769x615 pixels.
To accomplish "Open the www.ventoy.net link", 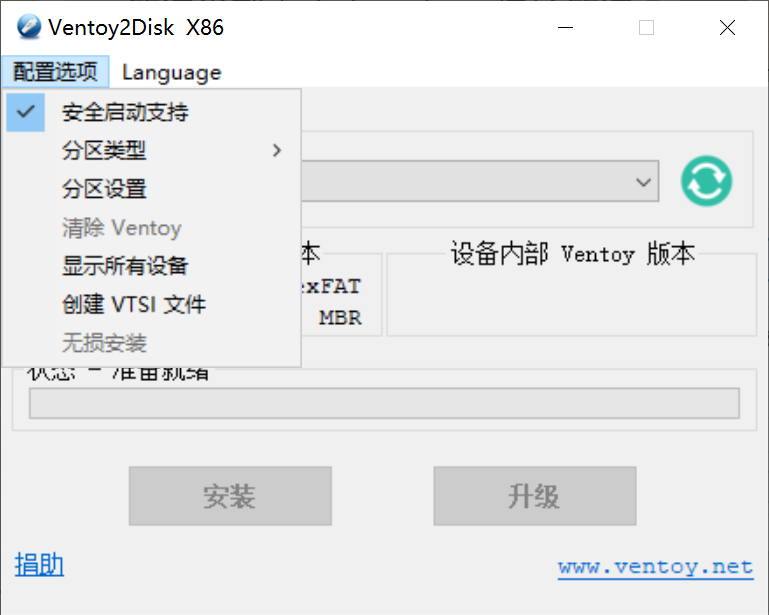I will coord(655,567).
